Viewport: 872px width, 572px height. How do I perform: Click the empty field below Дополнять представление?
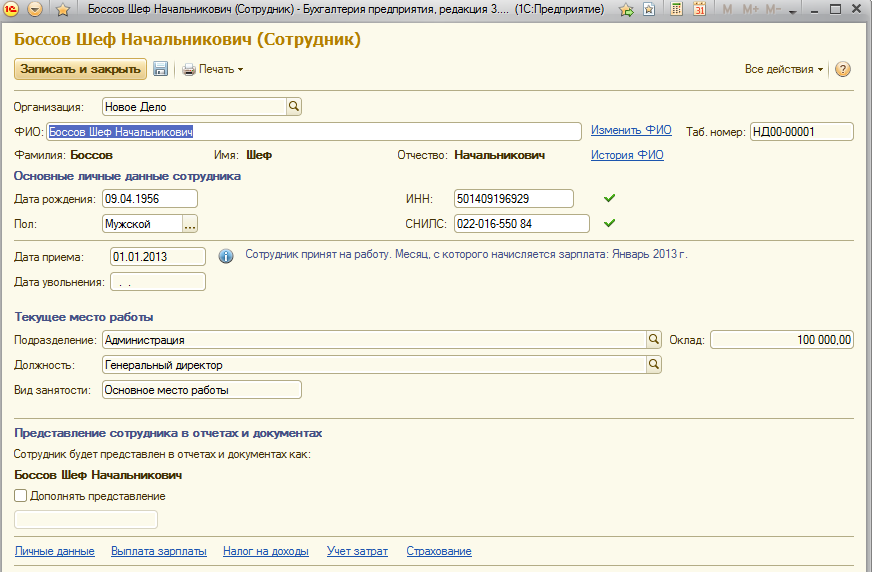[x=86, y=520]
